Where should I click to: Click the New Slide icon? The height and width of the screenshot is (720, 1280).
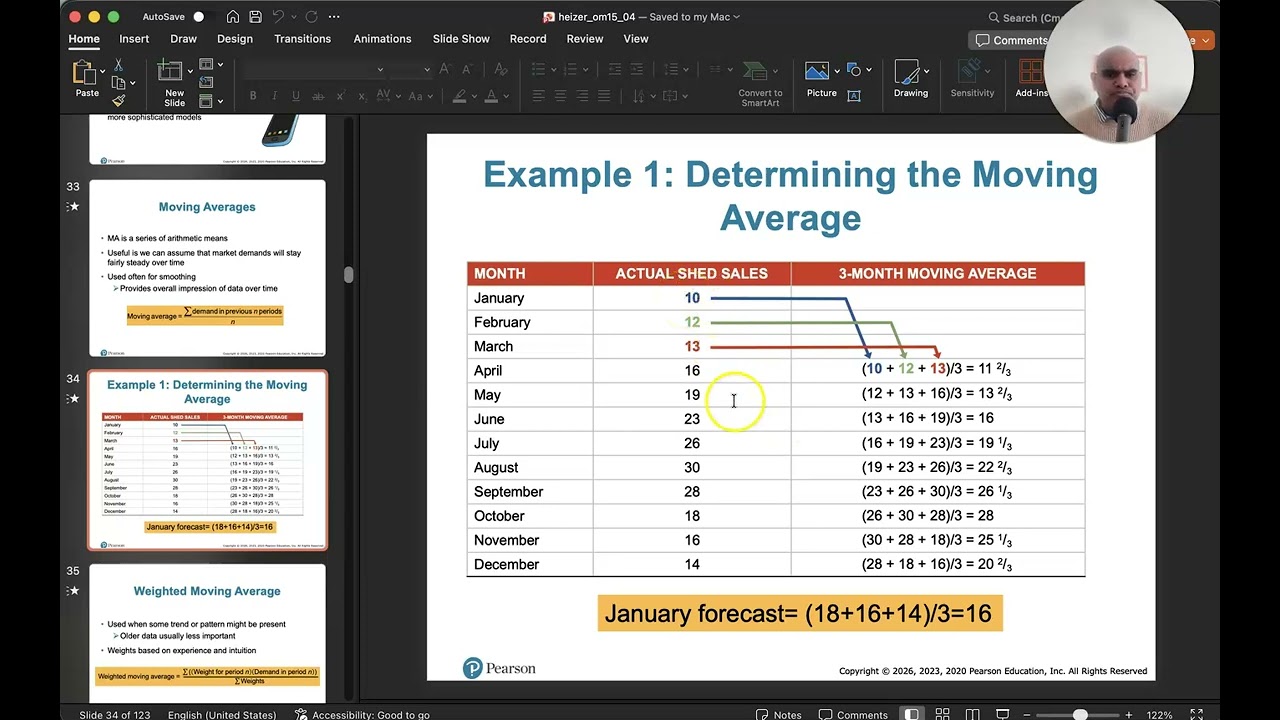172,72
